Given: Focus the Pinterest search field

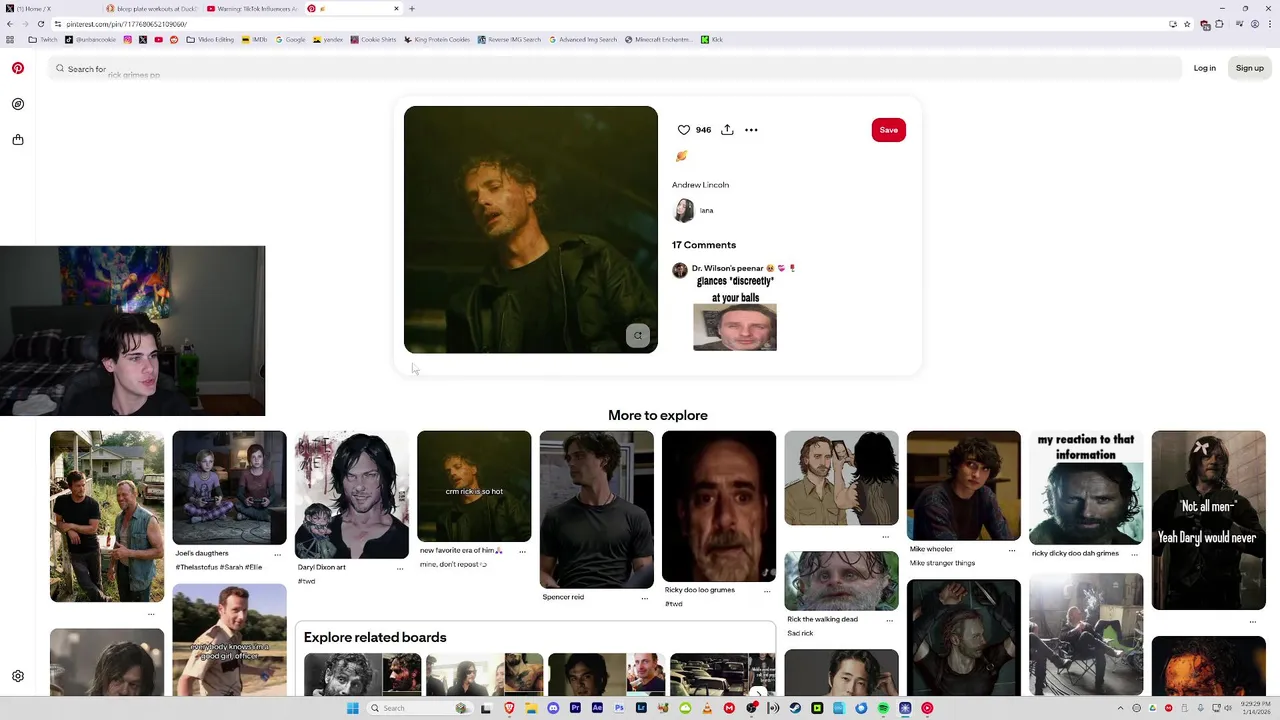Looking at the screenshot, I should pyautogui.click(x=615, y=68).
